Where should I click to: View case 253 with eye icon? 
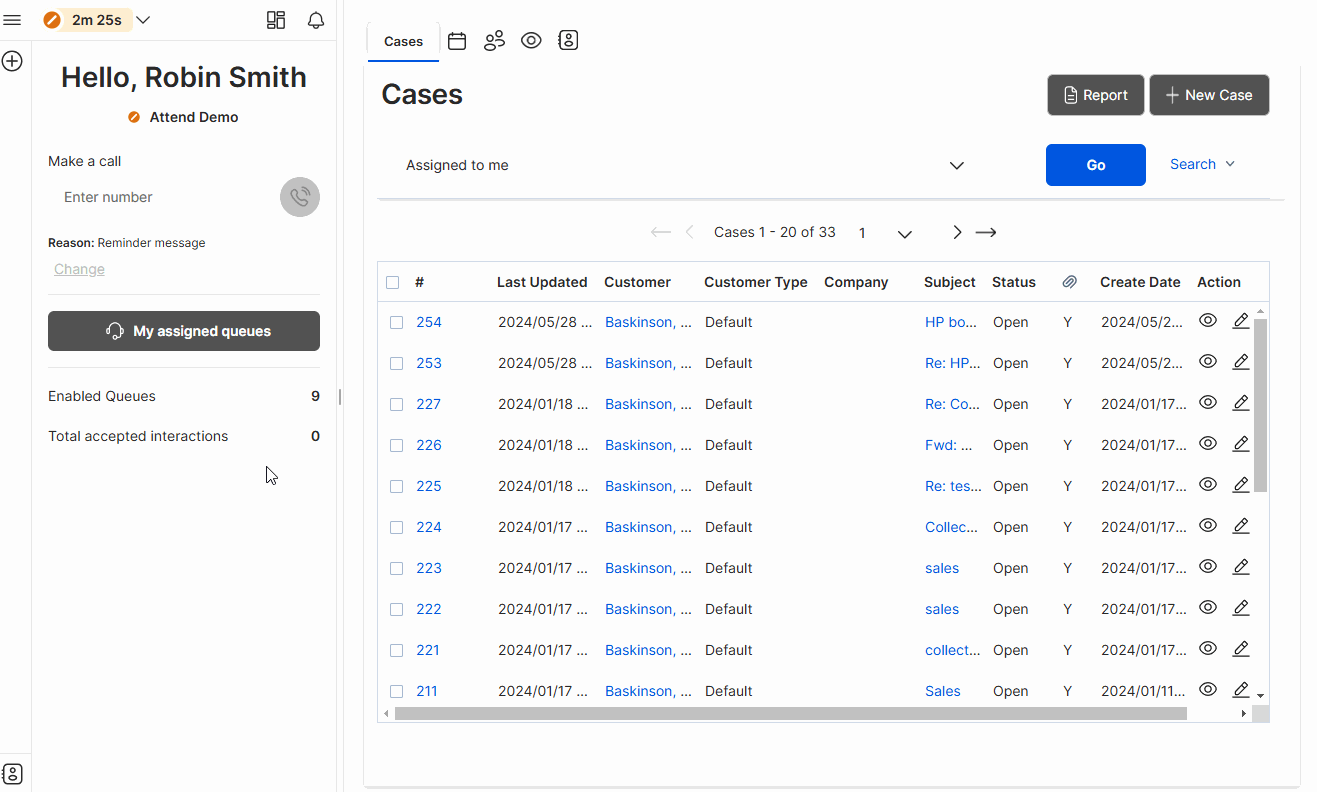point(1208,361)
